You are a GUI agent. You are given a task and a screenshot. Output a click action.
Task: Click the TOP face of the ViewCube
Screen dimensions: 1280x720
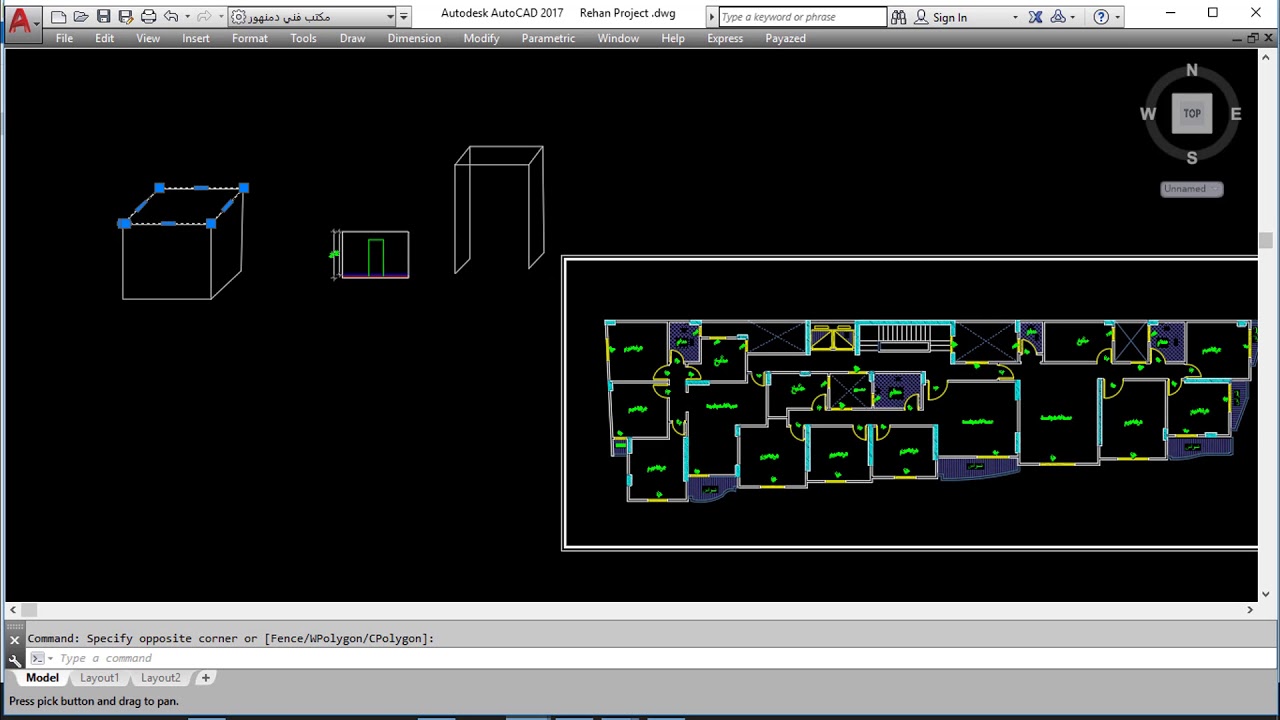click(x=1192, y=113)
